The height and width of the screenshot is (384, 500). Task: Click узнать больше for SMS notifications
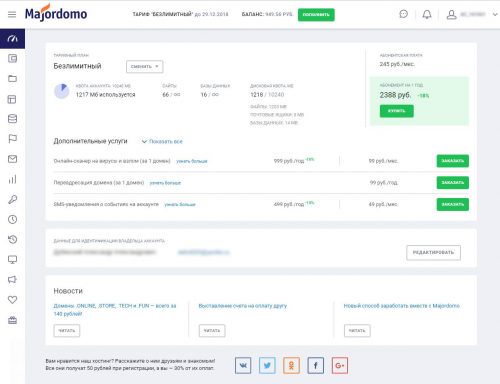tap(180, 205)
